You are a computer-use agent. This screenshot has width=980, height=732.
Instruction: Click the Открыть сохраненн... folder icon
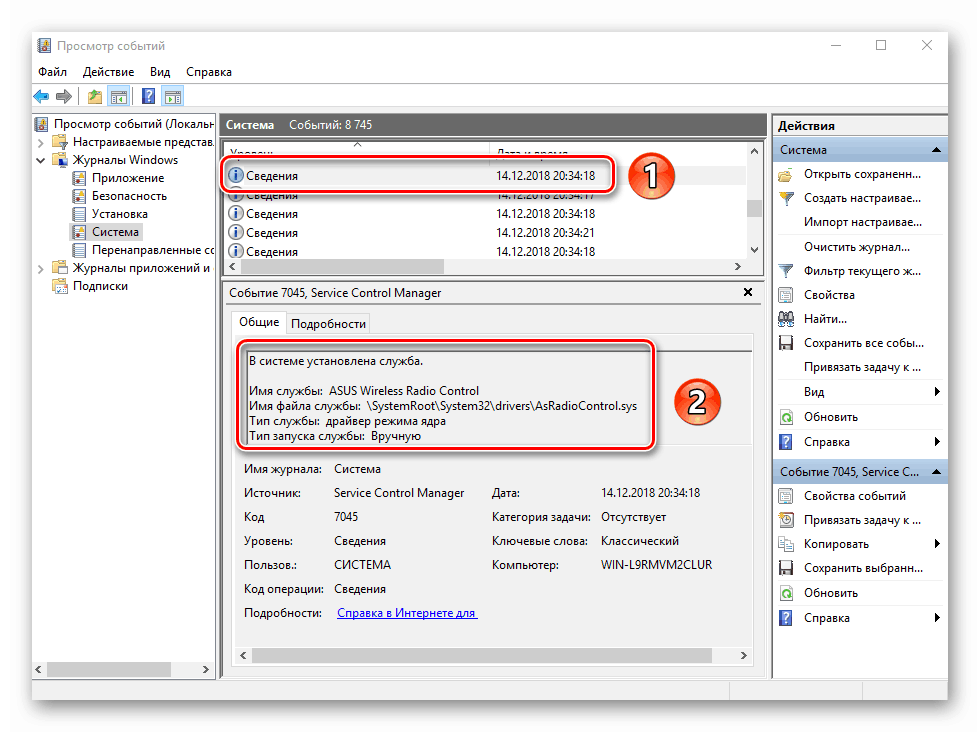pyautogui.click(x=786, y=174)
